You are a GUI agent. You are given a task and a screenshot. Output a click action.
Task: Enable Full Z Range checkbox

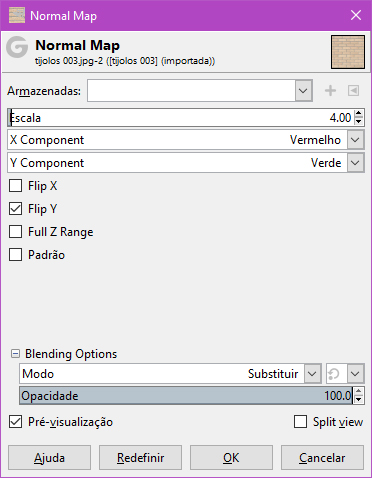(16, 232)
